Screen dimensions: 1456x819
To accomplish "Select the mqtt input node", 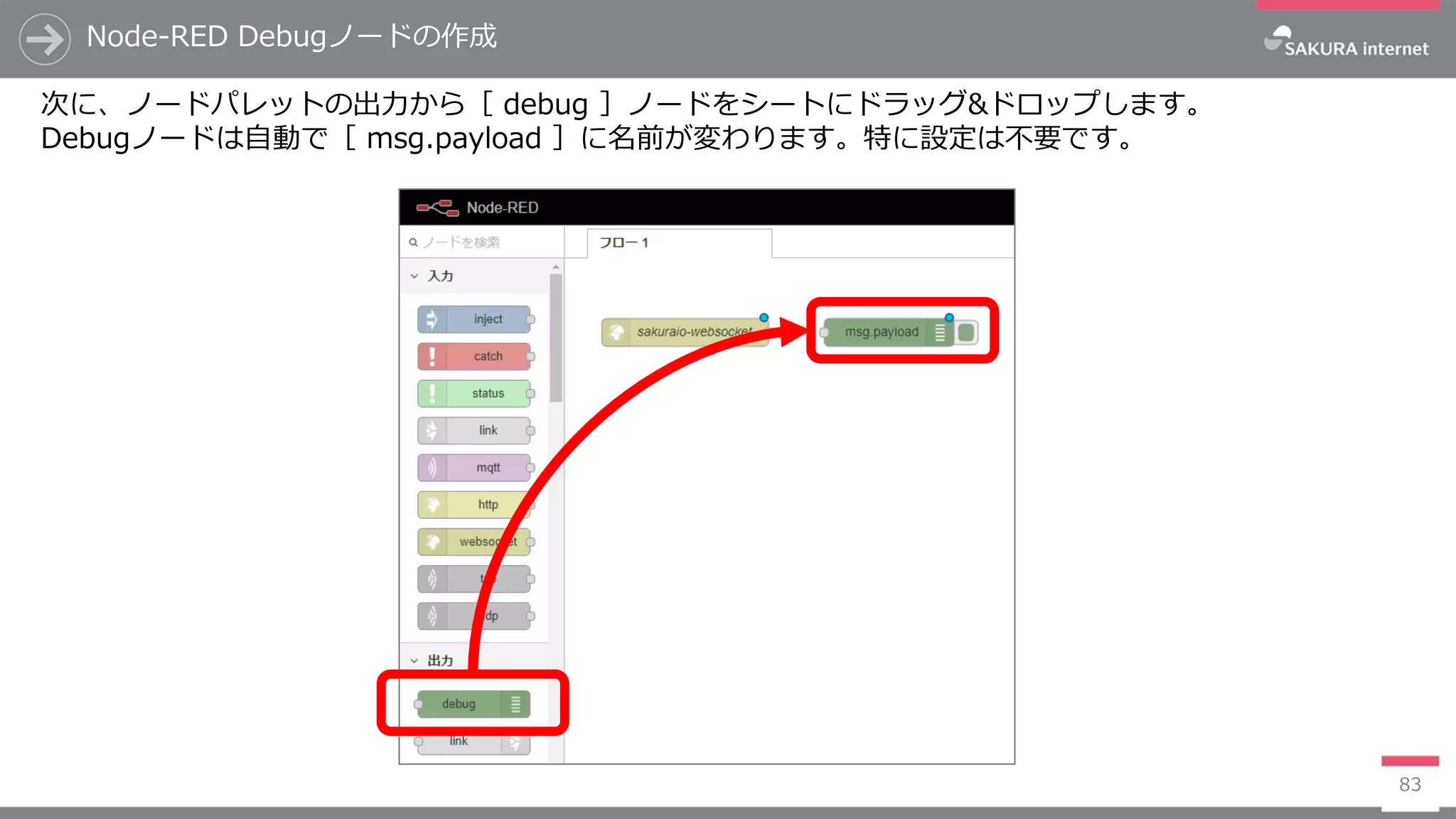I will point(474,468).
